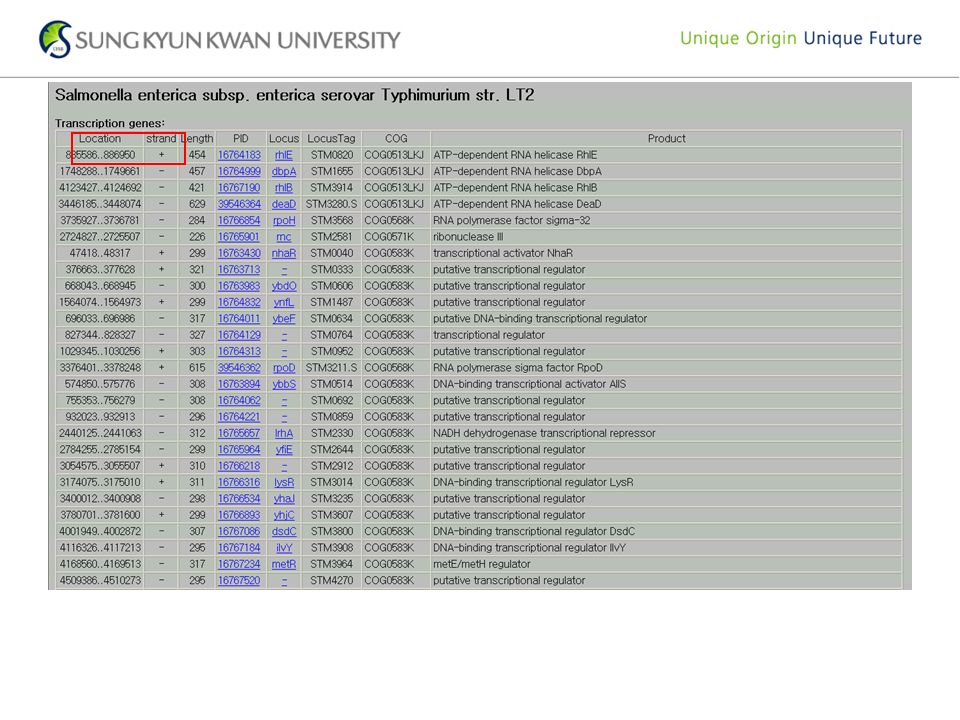Image resolution: width=960 pixels, height=720 pixels.
Task: Follow the dbpA locus link
Action: click(284, 171)
